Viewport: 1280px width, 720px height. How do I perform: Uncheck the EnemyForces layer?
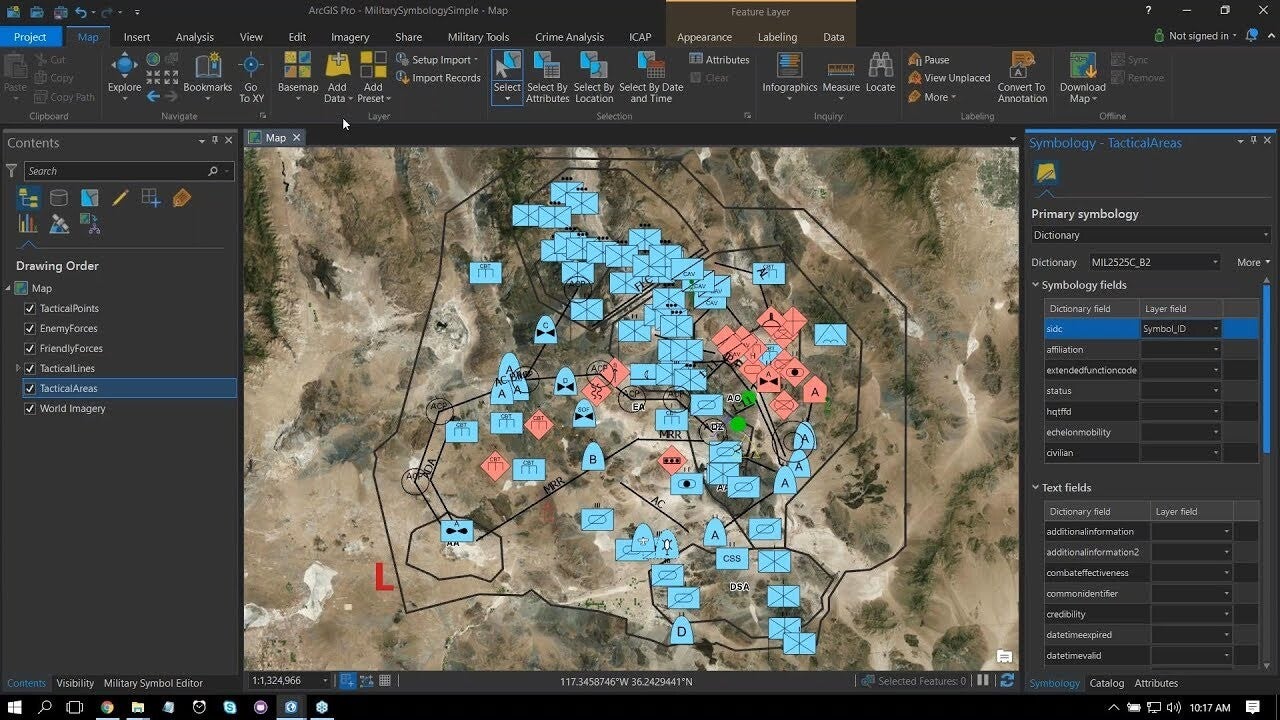point(29,328)
